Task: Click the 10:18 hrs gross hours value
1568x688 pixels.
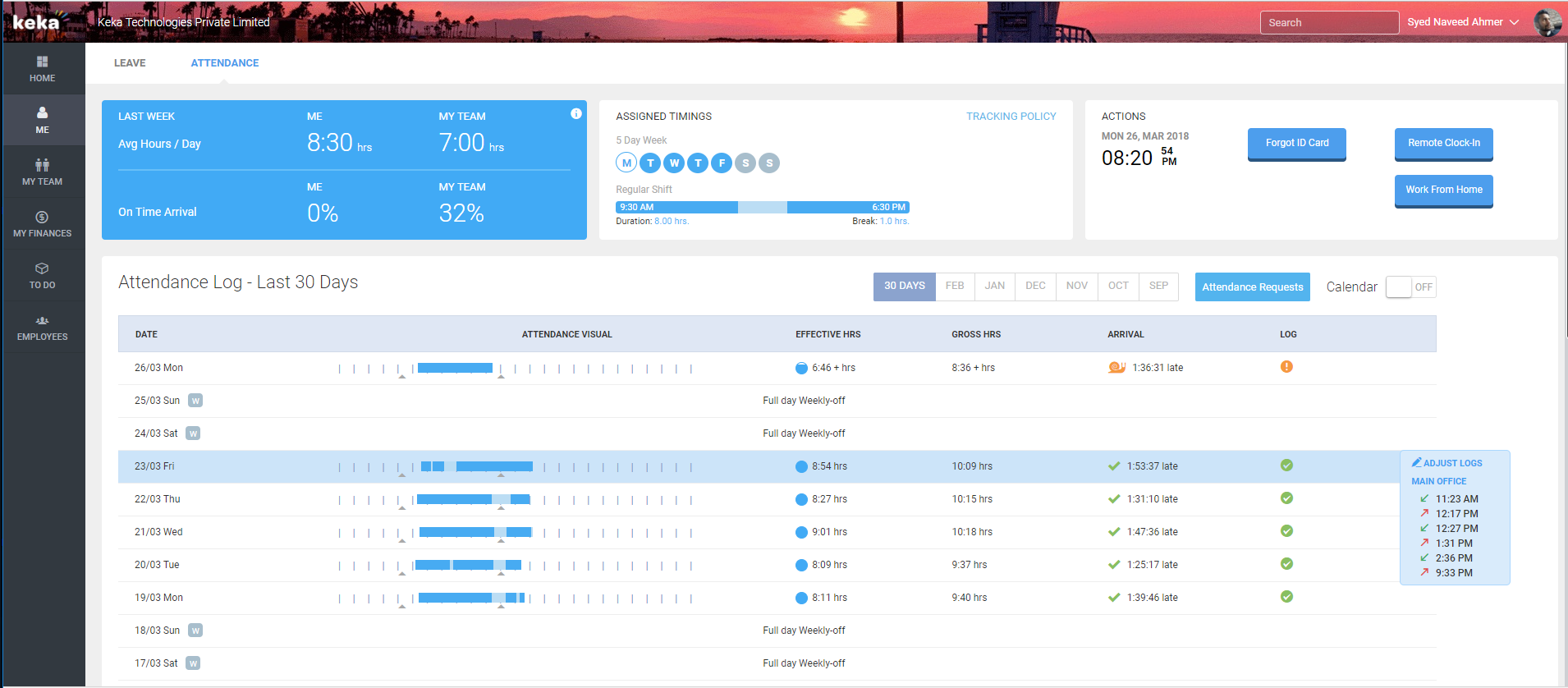Action: (x=972, y=532)
